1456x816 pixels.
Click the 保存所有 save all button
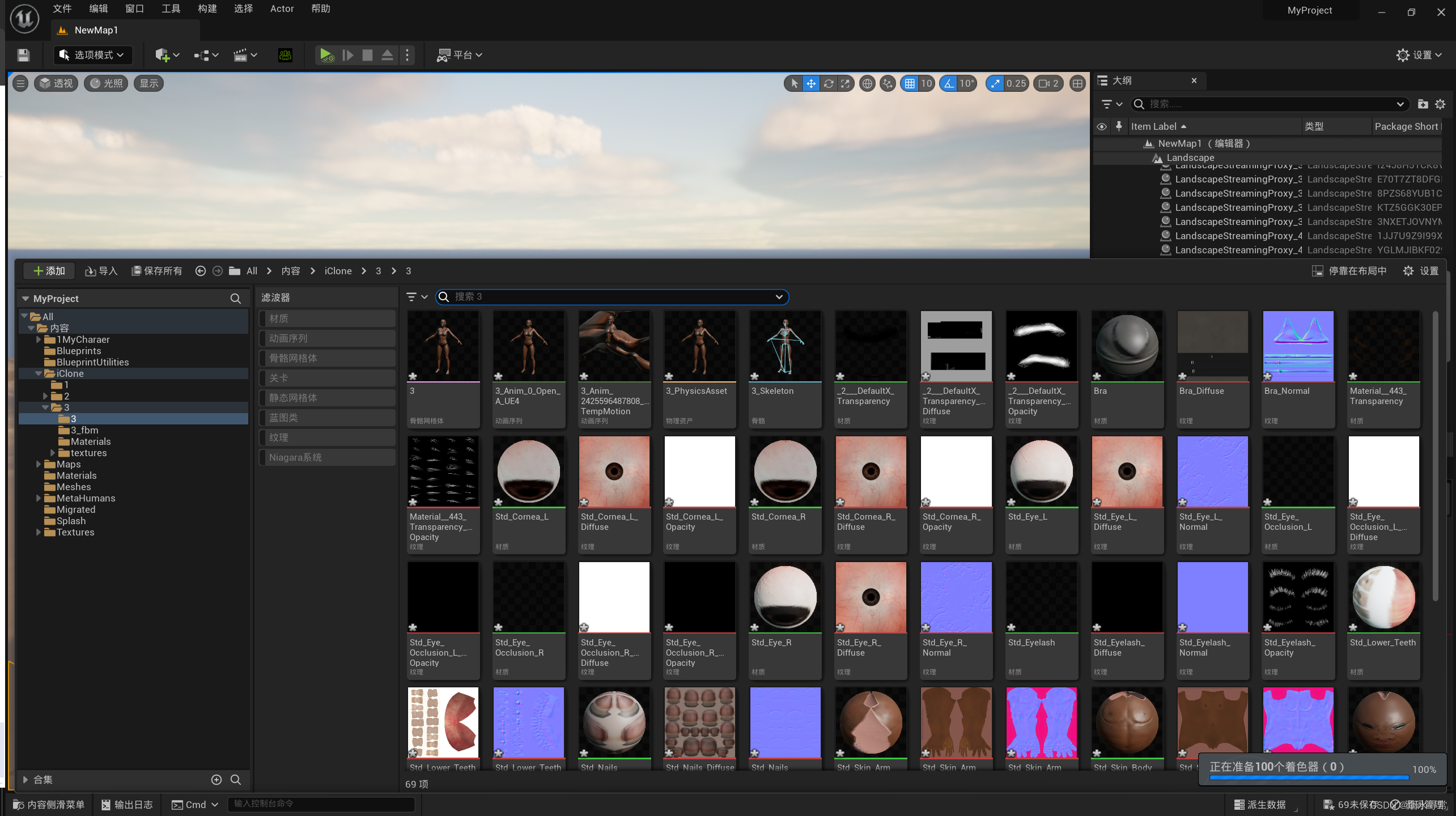157,271
